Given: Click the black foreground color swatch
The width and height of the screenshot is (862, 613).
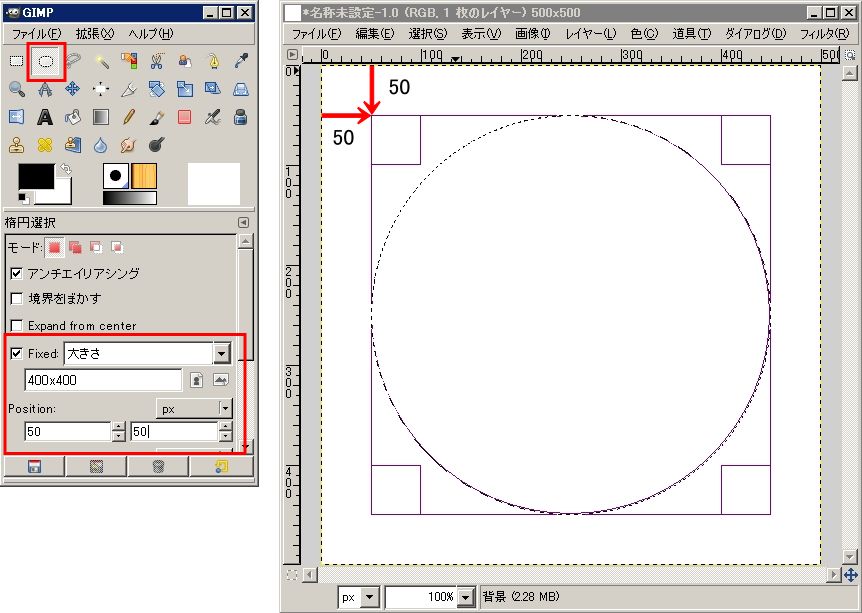Looking at the screenshot, I should [x=36, y=176].
